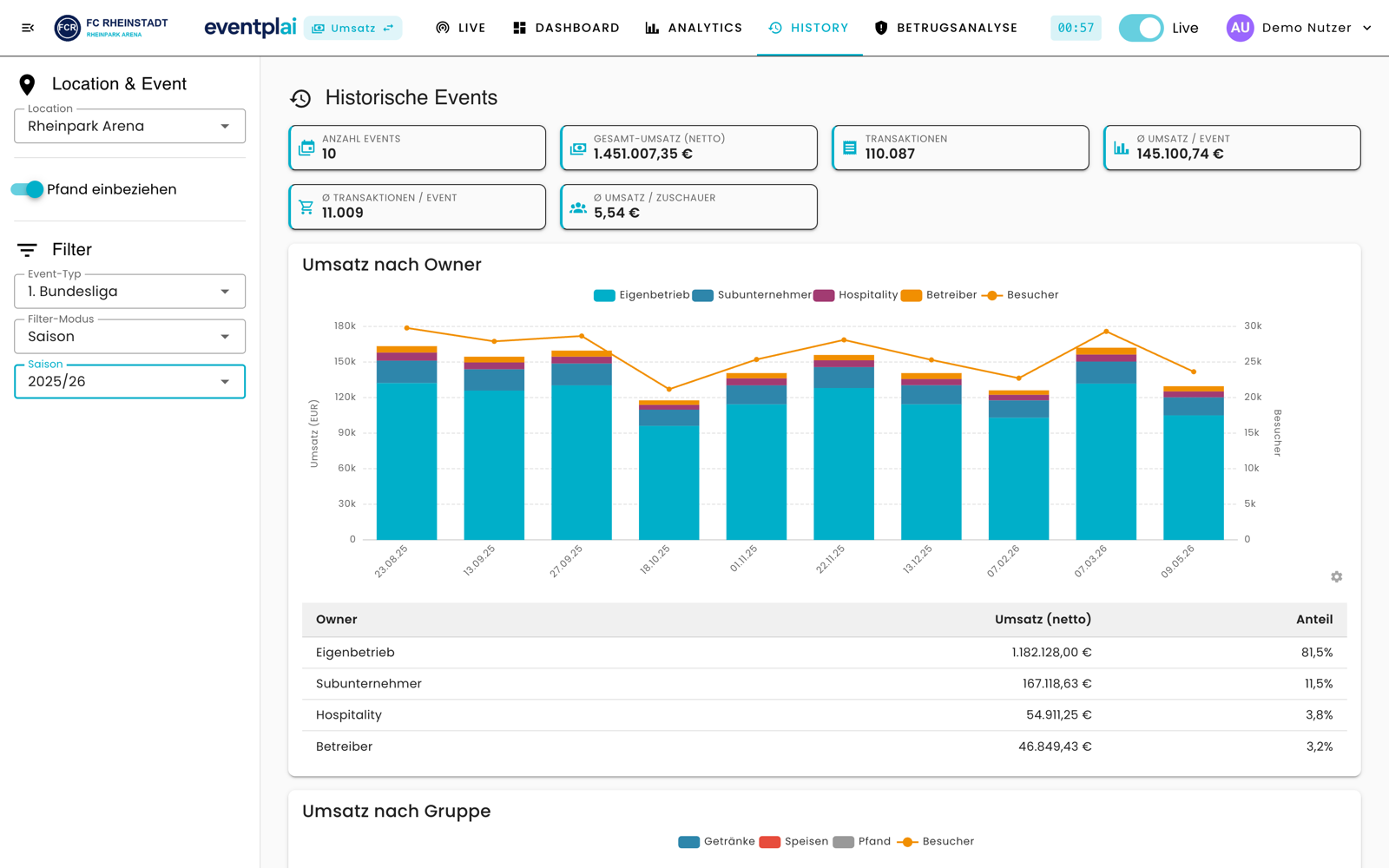1389x868 pixels.
Task: Open the Saison 2025/26 dropdown
Action: coord(129,381)
